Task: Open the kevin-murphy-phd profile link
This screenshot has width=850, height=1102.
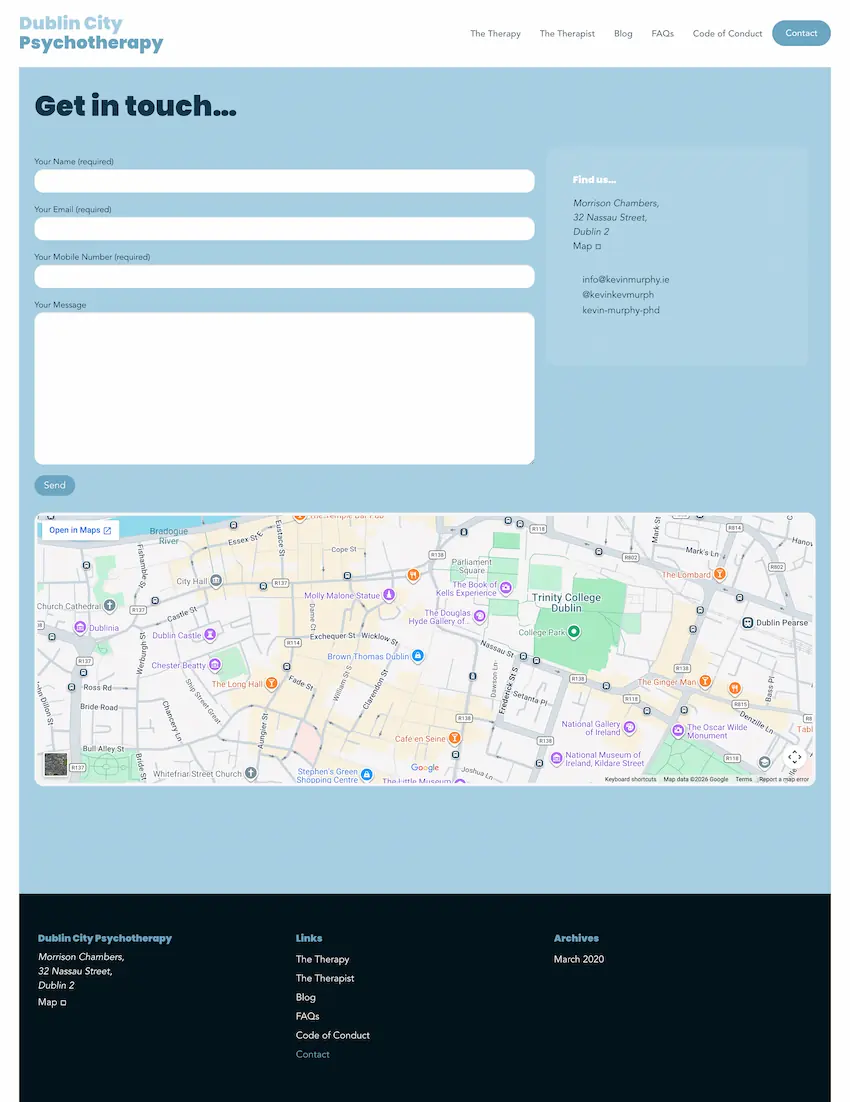Action: point(620,310)
